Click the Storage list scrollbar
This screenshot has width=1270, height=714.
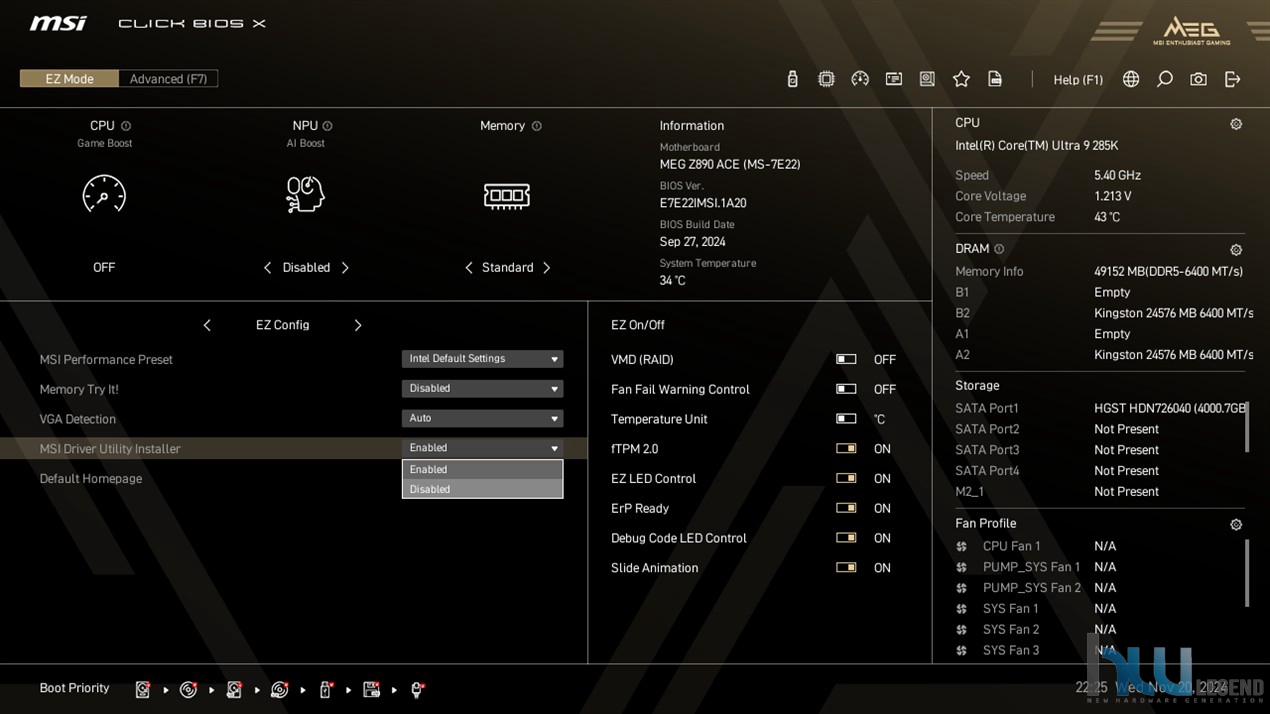click(x=1246, y=426)
